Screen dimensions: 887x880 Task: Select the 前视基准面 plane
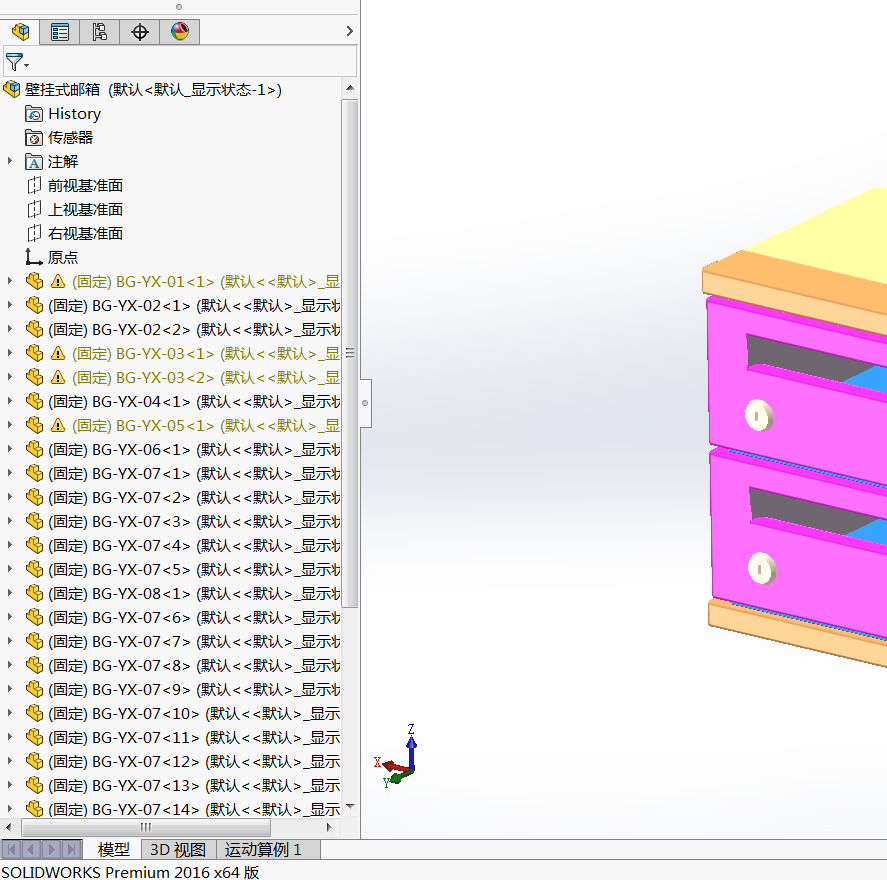click(85, 186)
